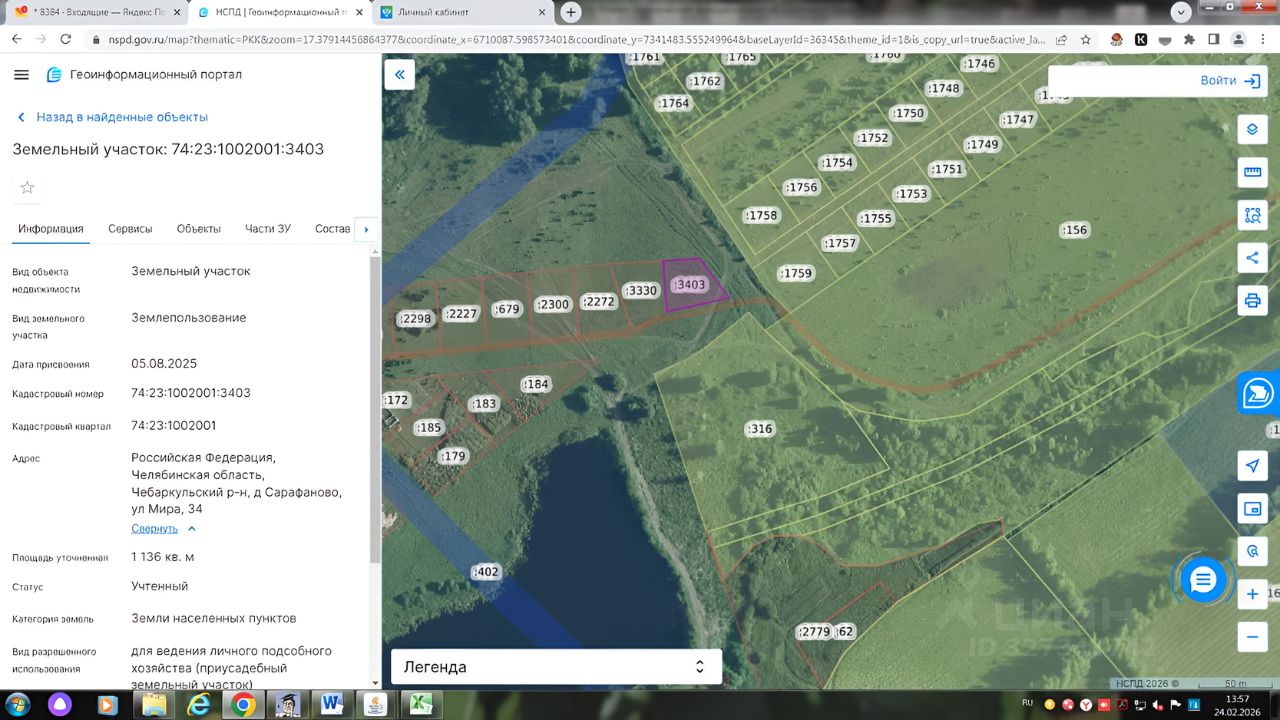Open the chat message bubble
1280x720 pixels.
(x=1203, y=579)
